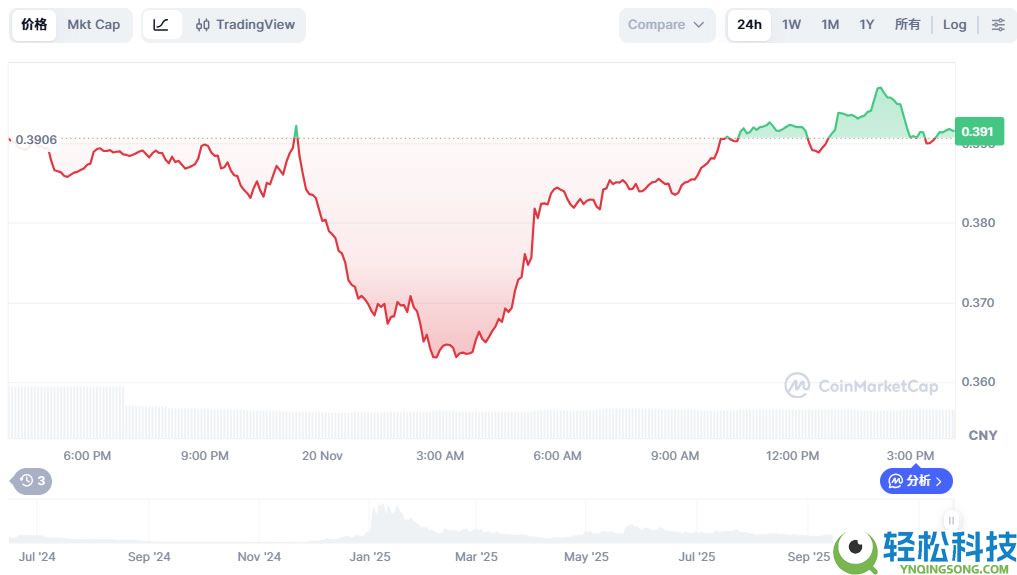Switch to the line chart view icon
The width and height of the screenshot is (1017, 575).
(x=161, y=25)
